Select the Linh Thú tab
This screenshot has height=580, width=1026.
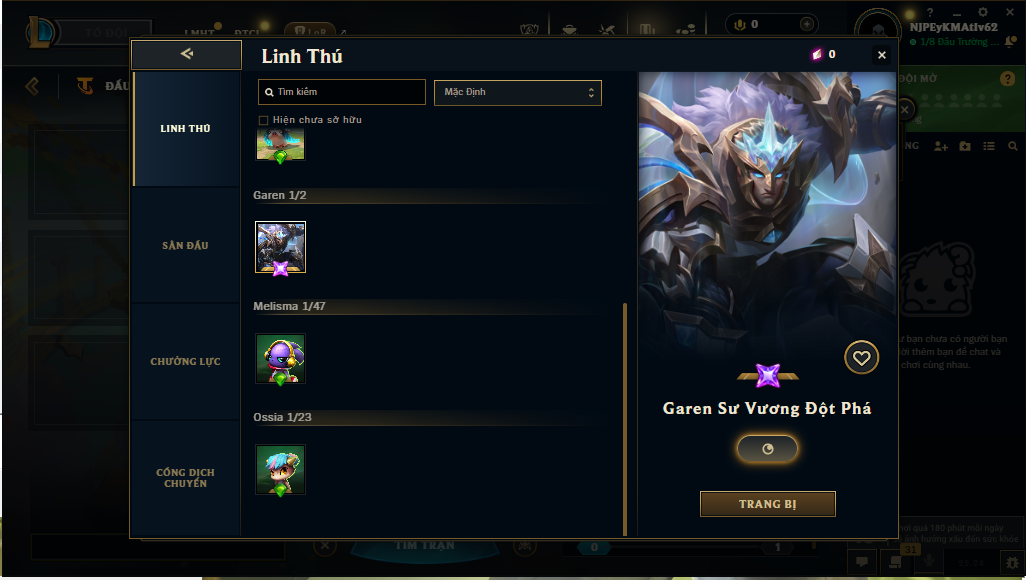[186, 128]
